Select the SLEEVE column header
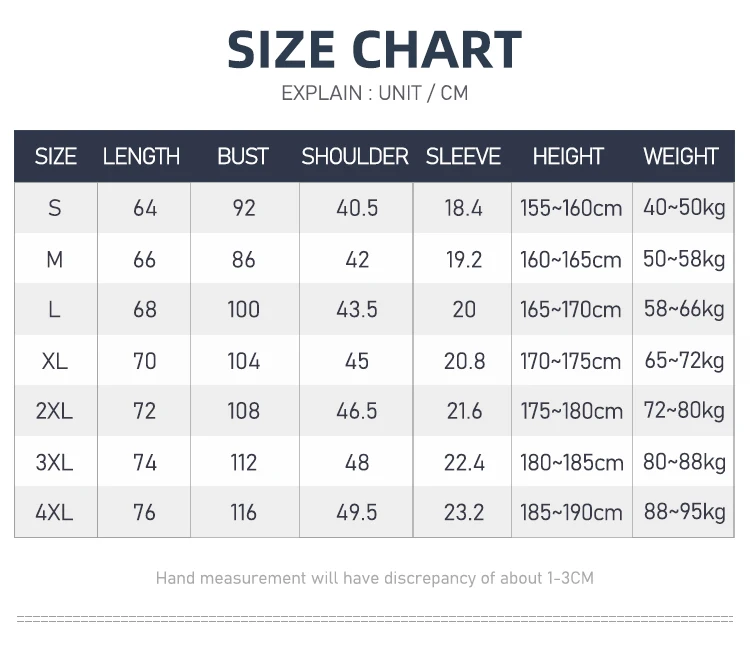The width and height of the screenshot is (750, 658). [463, 157]
